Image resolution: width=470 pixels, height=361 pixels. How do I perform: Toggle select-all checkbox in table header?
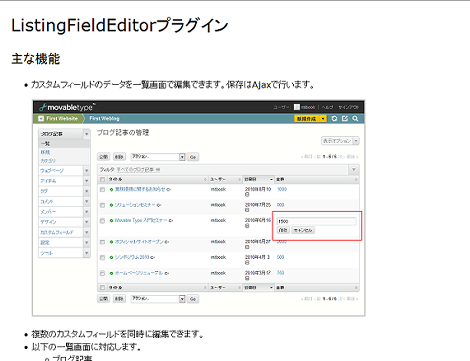tap(102, 179)
